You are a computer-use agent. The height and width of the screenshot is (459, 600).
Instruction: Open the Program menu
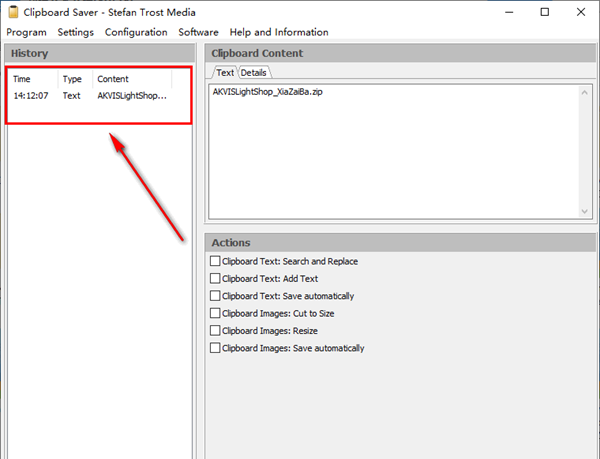point(26,32)
